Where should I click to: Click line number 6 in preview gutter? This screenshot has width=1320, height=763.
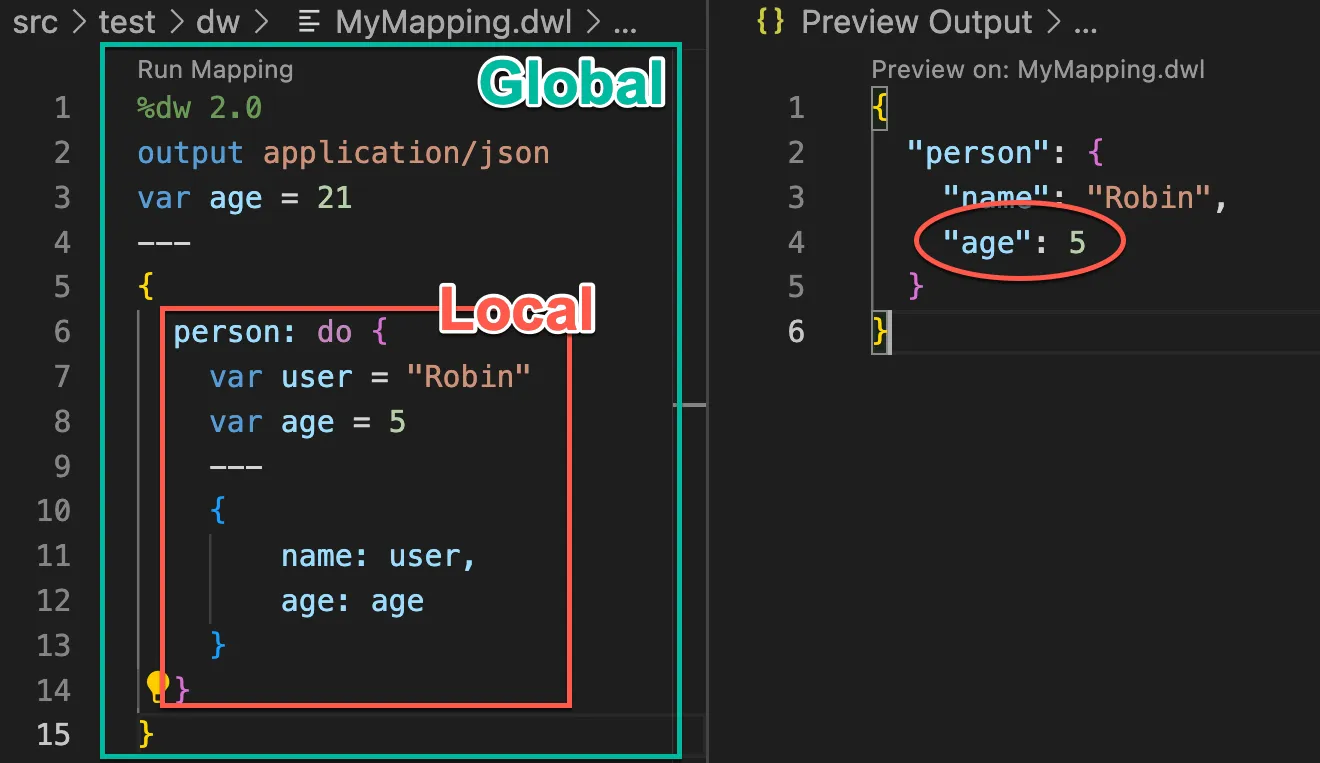[796, 331]
